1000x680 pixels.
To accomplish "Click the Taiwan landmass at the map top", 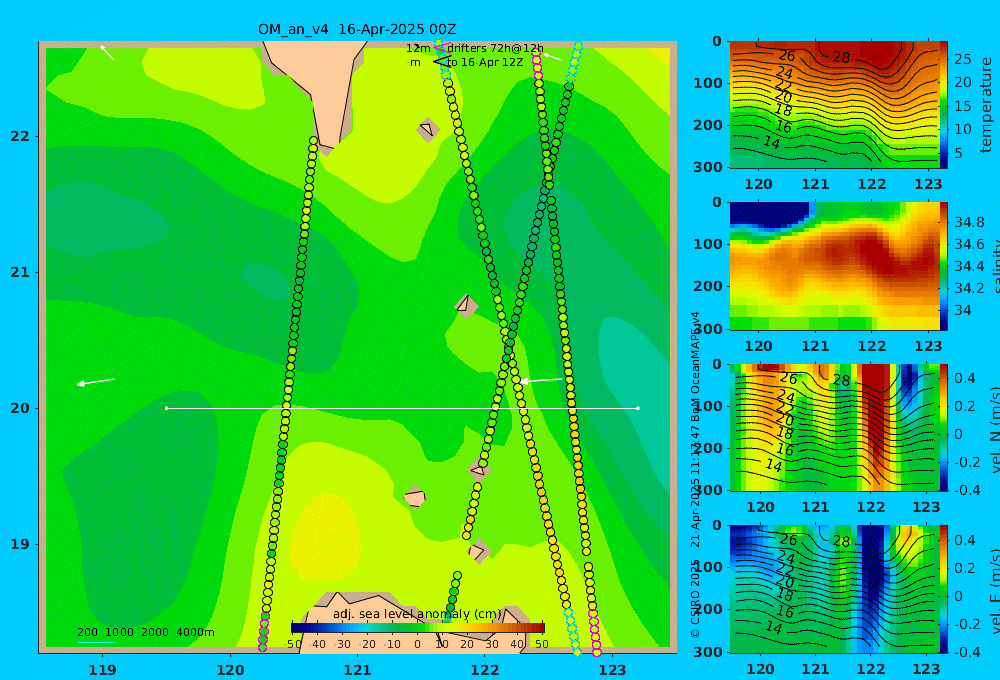I will pyautogui.click(x=319, y=89).
